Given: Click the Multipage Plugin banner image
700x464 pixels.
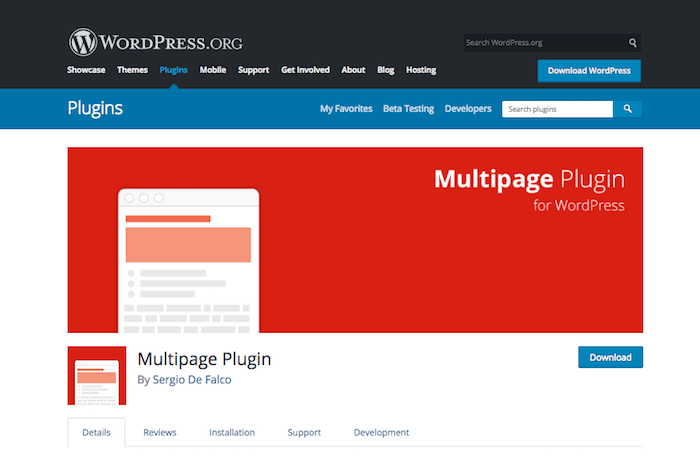Looking at the screenshot, I should click(355, 240).
